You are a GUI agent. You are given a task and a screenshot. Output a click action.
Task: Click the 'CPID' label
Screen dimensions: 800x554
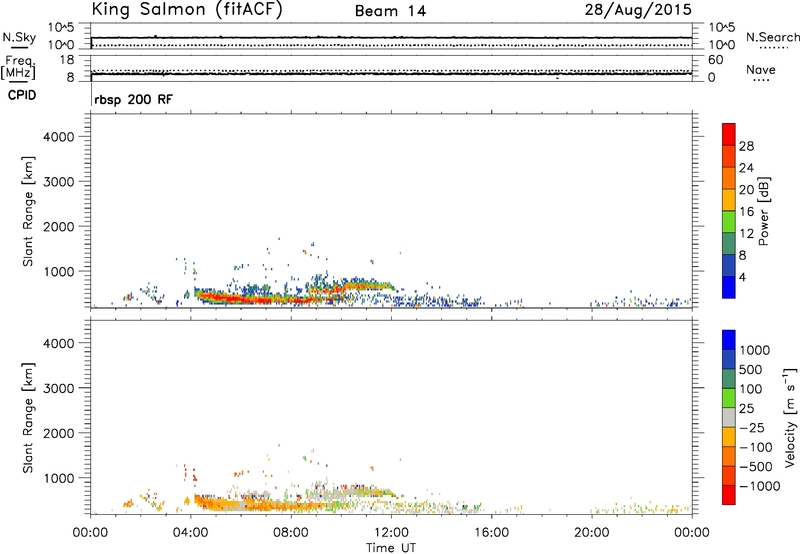22,95
